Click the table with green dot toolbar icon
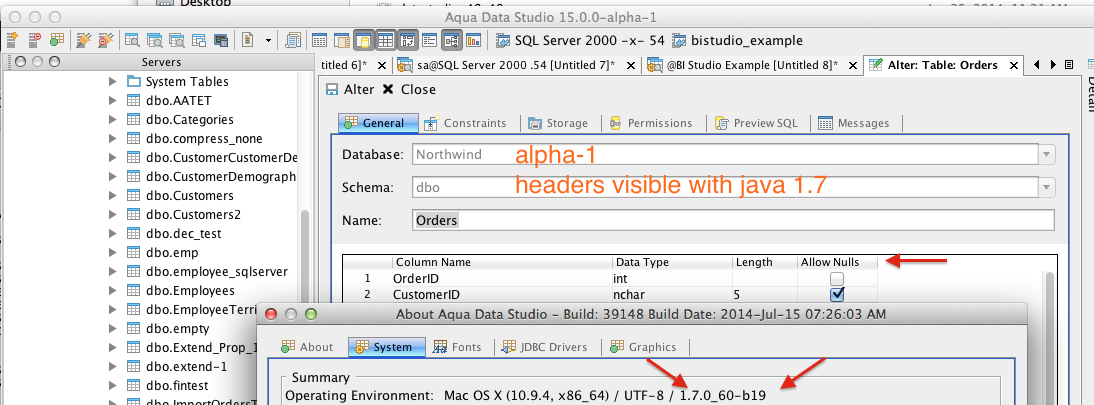 [57, 40]
